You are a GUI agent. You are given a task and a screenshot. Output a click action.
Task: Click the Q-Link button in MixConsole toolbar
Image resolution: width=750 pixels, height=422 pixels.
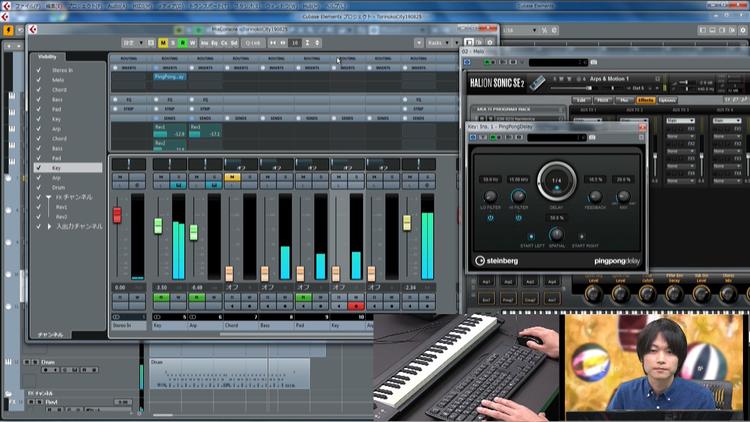click(x=253, y=43)
